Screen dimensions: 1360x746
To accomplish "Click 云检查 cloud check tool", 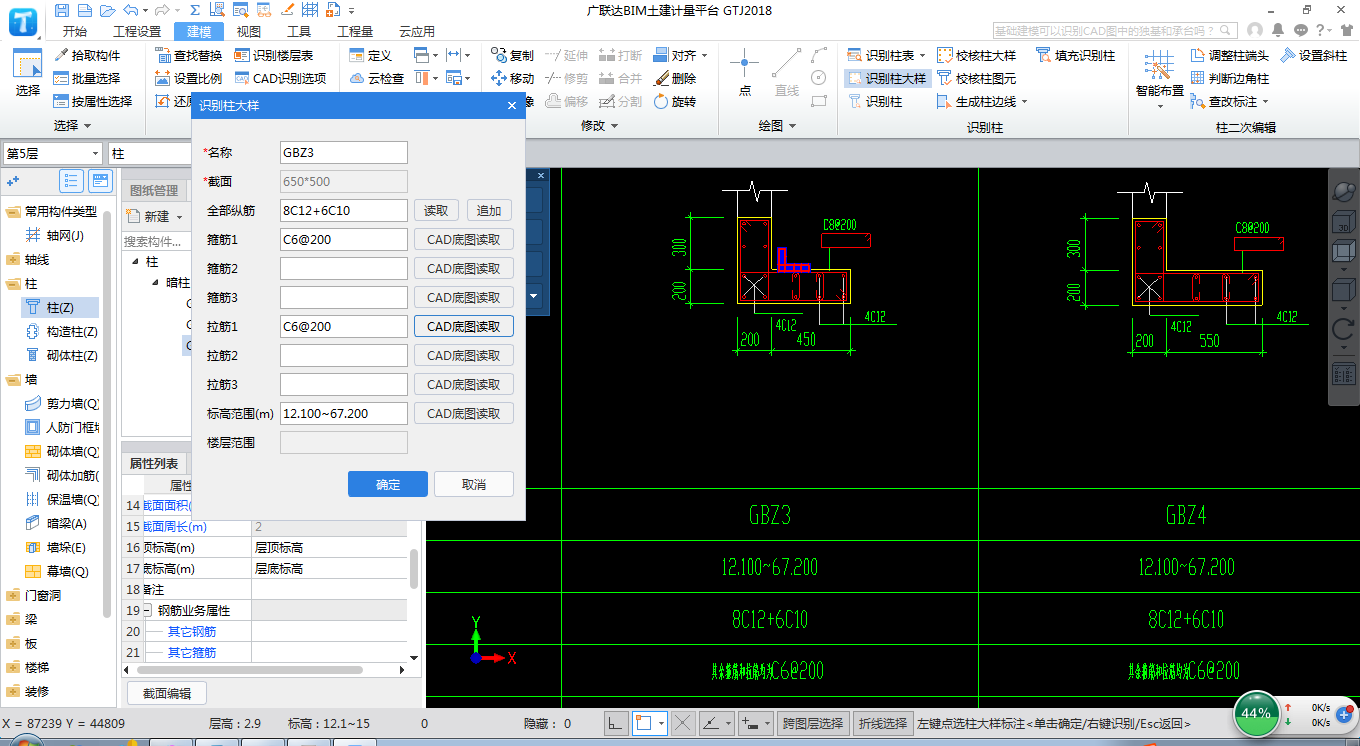I will 377,78.
